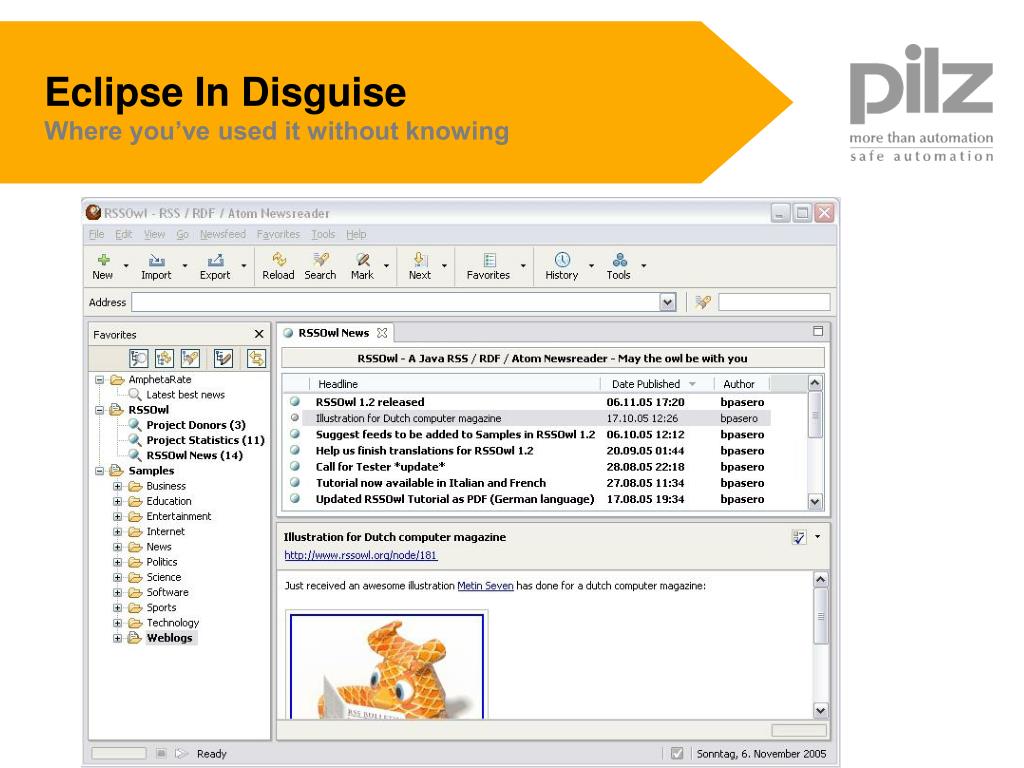Reload the newsfeed with the Reload button
This screenshot has width=1024, height=768.
278,266
